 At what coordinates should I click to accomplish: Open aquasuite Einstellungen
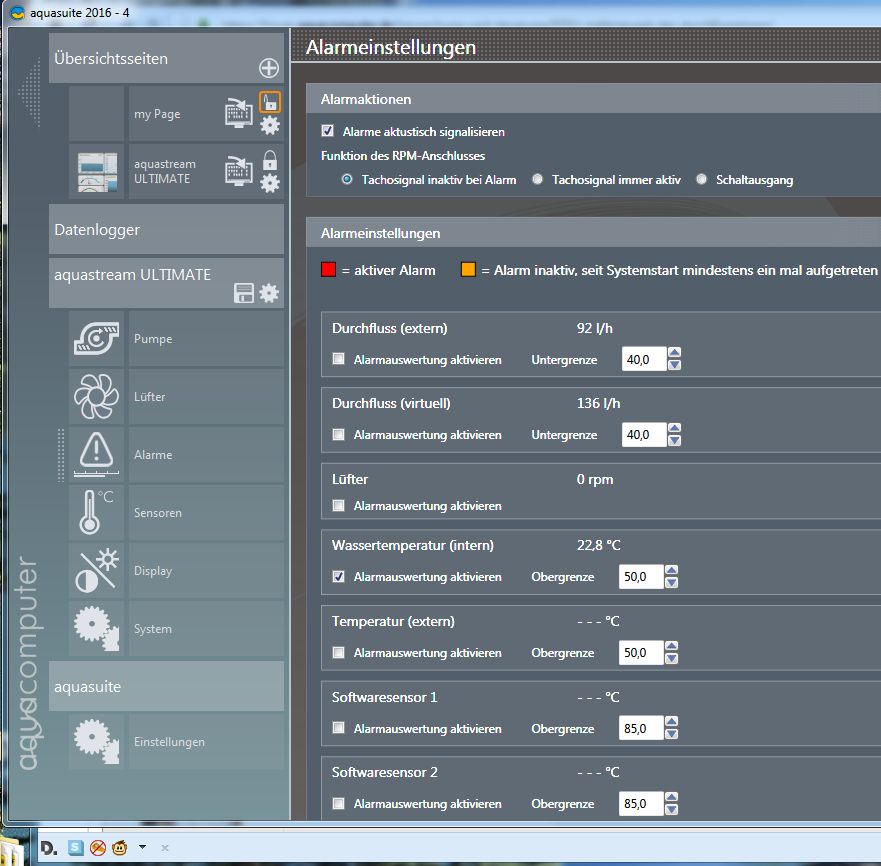click(169, 742)
